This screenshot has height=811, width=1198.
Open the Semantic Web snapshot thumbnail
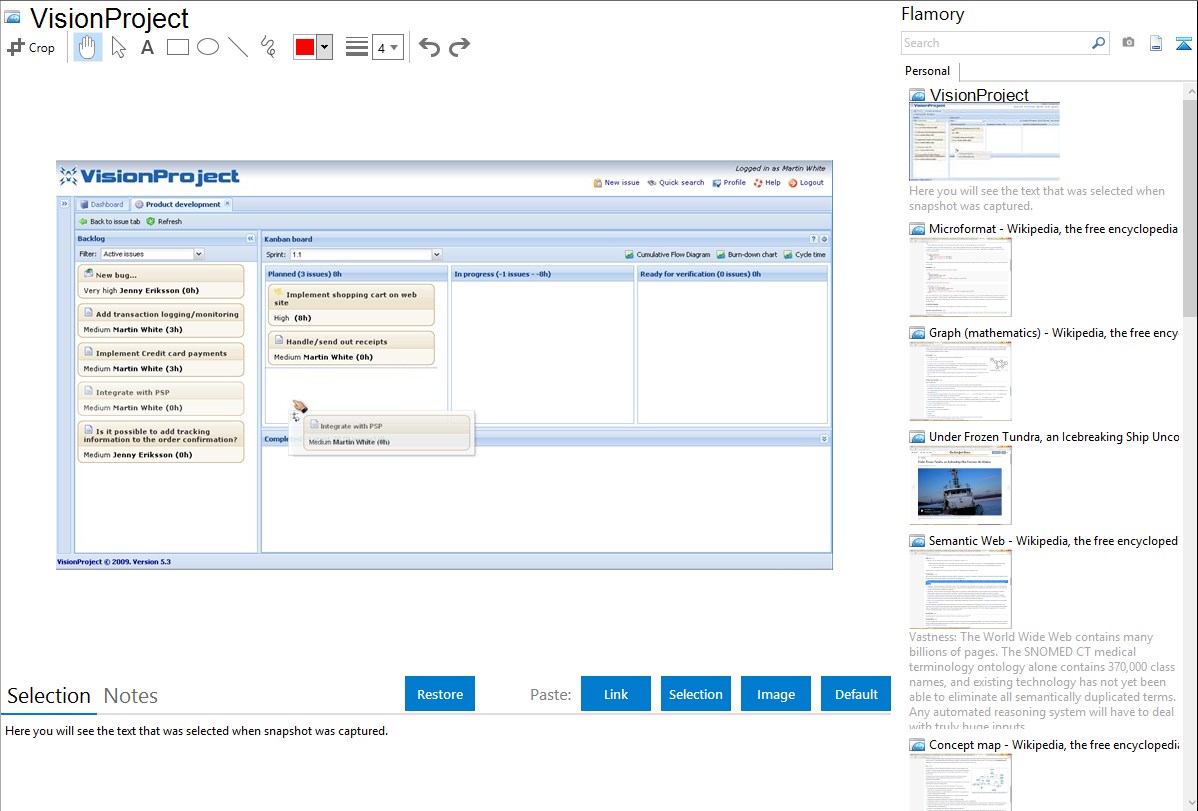960,589
